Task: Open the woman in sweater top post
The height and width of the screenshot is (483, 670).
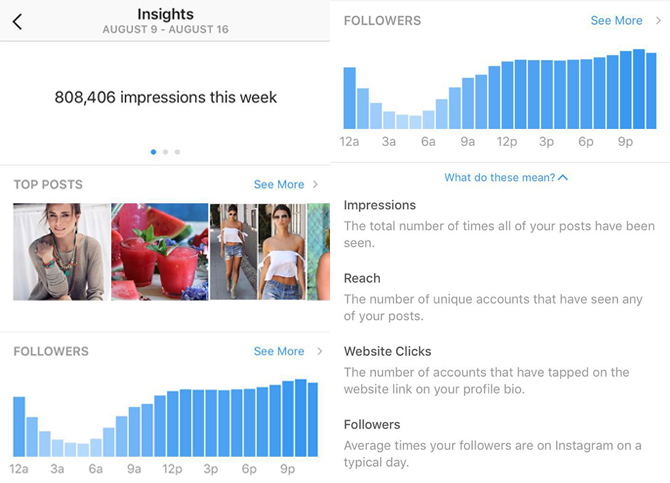Action: pos(61,252)
